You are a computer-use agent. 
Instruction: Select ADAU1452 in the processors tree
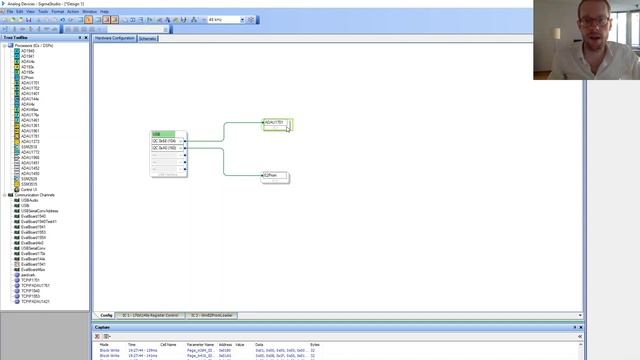click(30, 168)
